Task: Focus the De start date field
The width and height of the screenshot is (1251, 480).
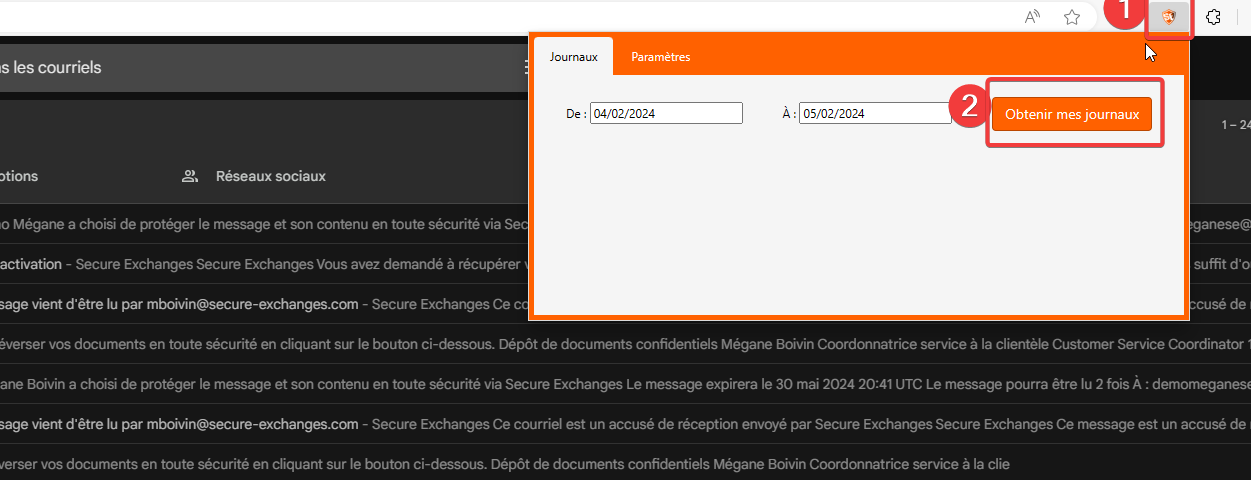Action: coord(666,114)
